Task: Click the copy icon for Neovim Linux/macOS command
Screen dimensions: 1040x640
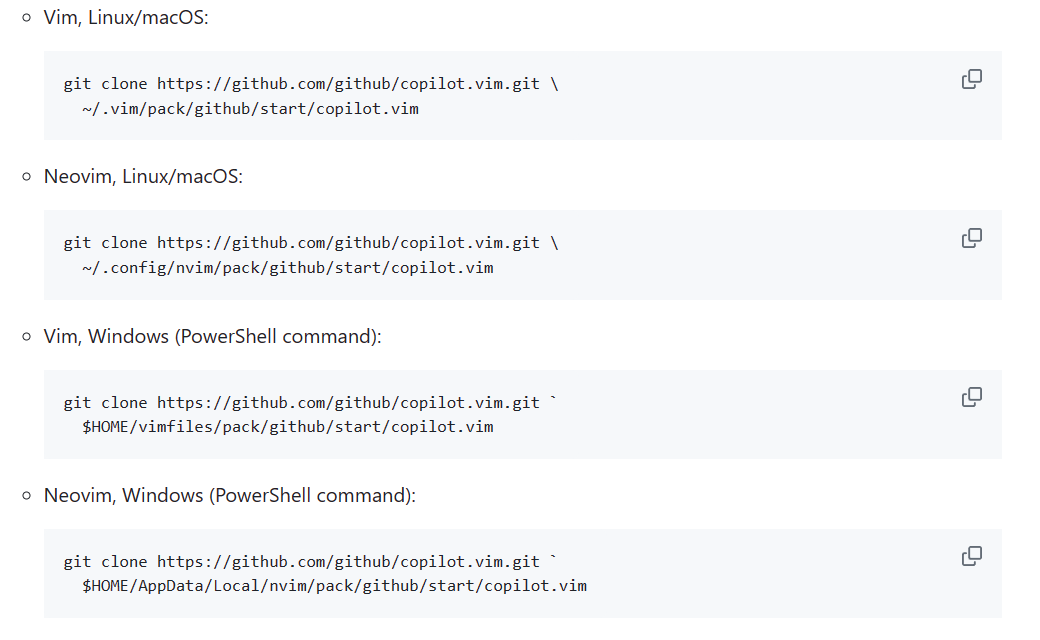Action: pyautogui.click(x=971, y=237)
